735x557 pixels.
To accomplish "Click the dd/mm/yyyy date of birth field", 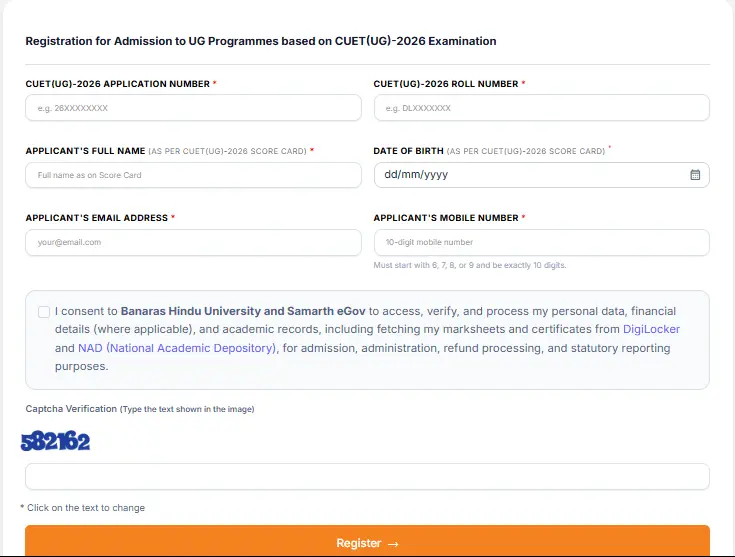I will 541,175.
